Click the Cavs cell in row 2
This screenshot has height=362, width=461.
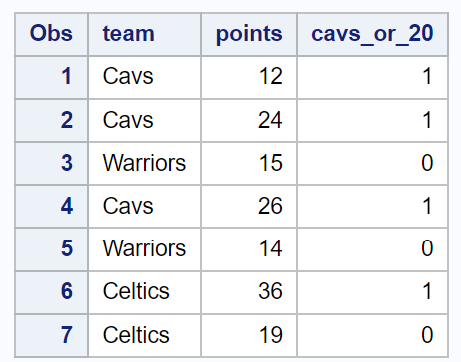tap(145, 120)
